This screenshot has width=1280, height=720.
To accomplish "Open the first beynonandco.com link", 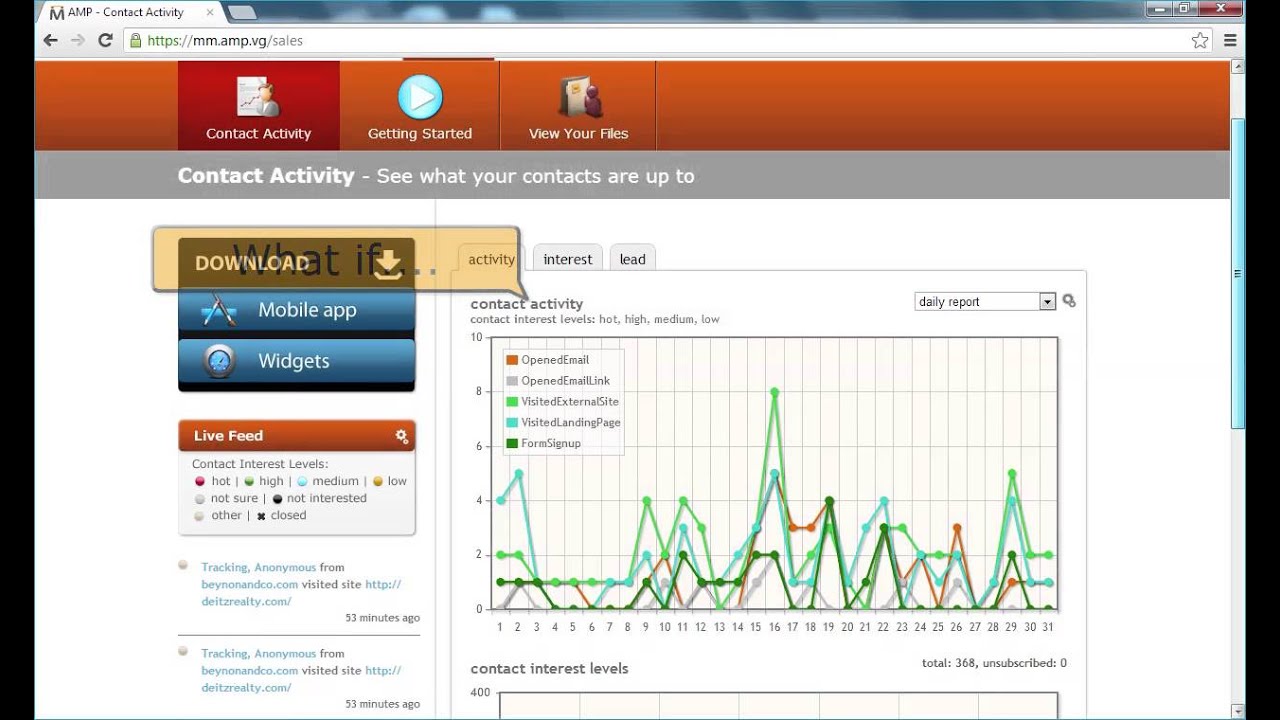I will tap(250, 584).
